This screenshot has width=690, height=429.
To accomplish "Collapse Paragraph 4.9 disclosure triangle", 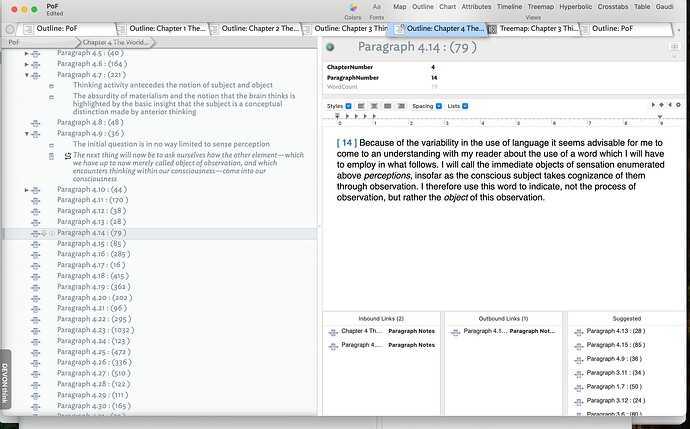I will 26,134.
